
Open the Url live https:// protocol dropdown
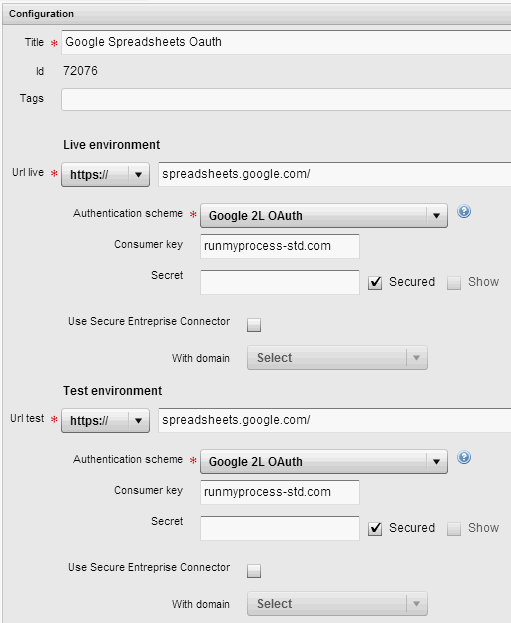pos(105,174)
